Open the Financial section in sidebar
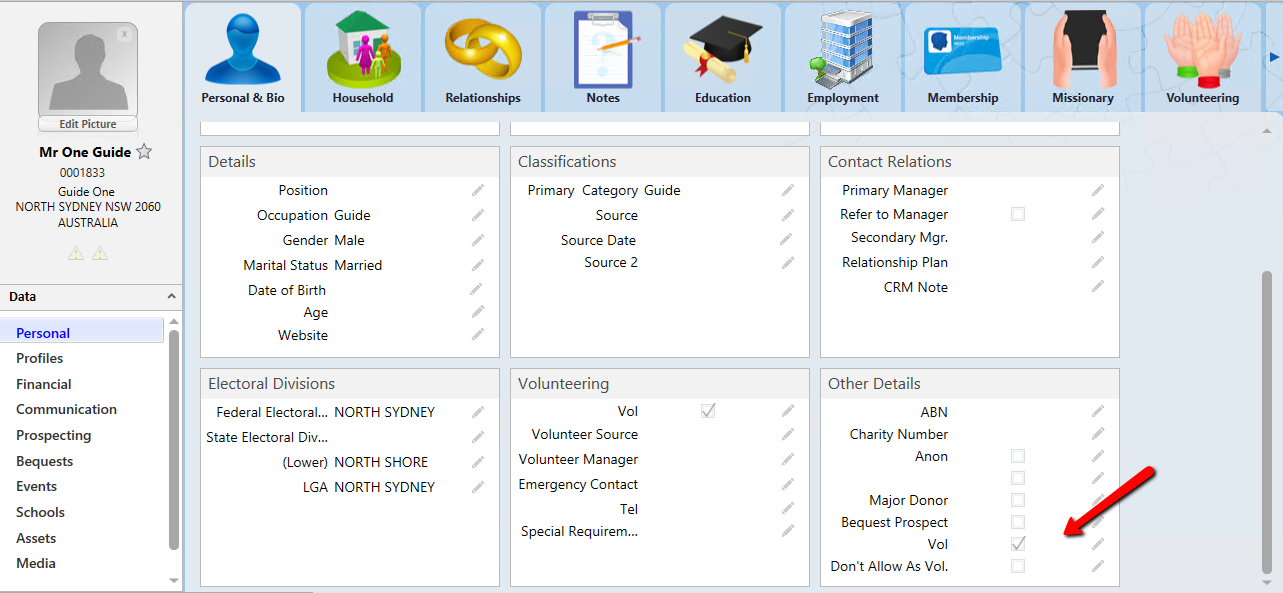 pyautogui.click(x=44, y=384)
